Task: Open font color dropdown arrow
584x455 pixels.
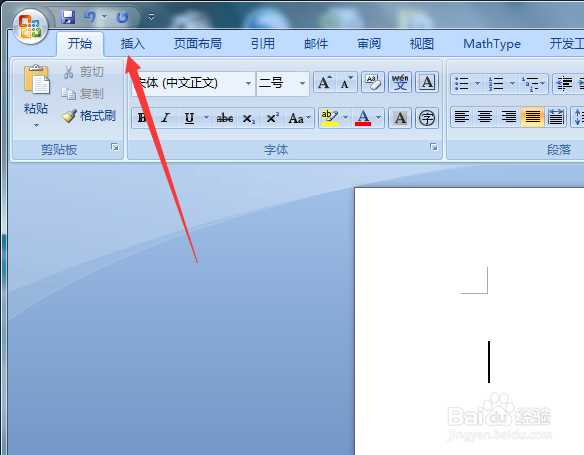Action: pyautogui.click(x=378, y=118)
